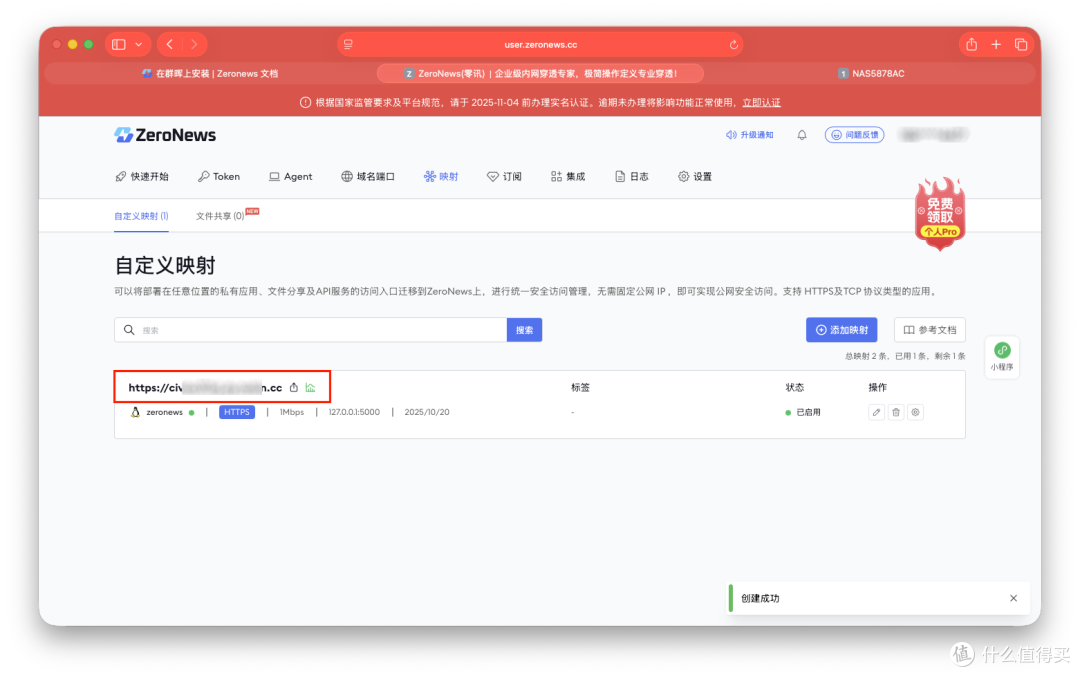Open the Token menu
Viewport: 1080px width, 677px height.
219,176
